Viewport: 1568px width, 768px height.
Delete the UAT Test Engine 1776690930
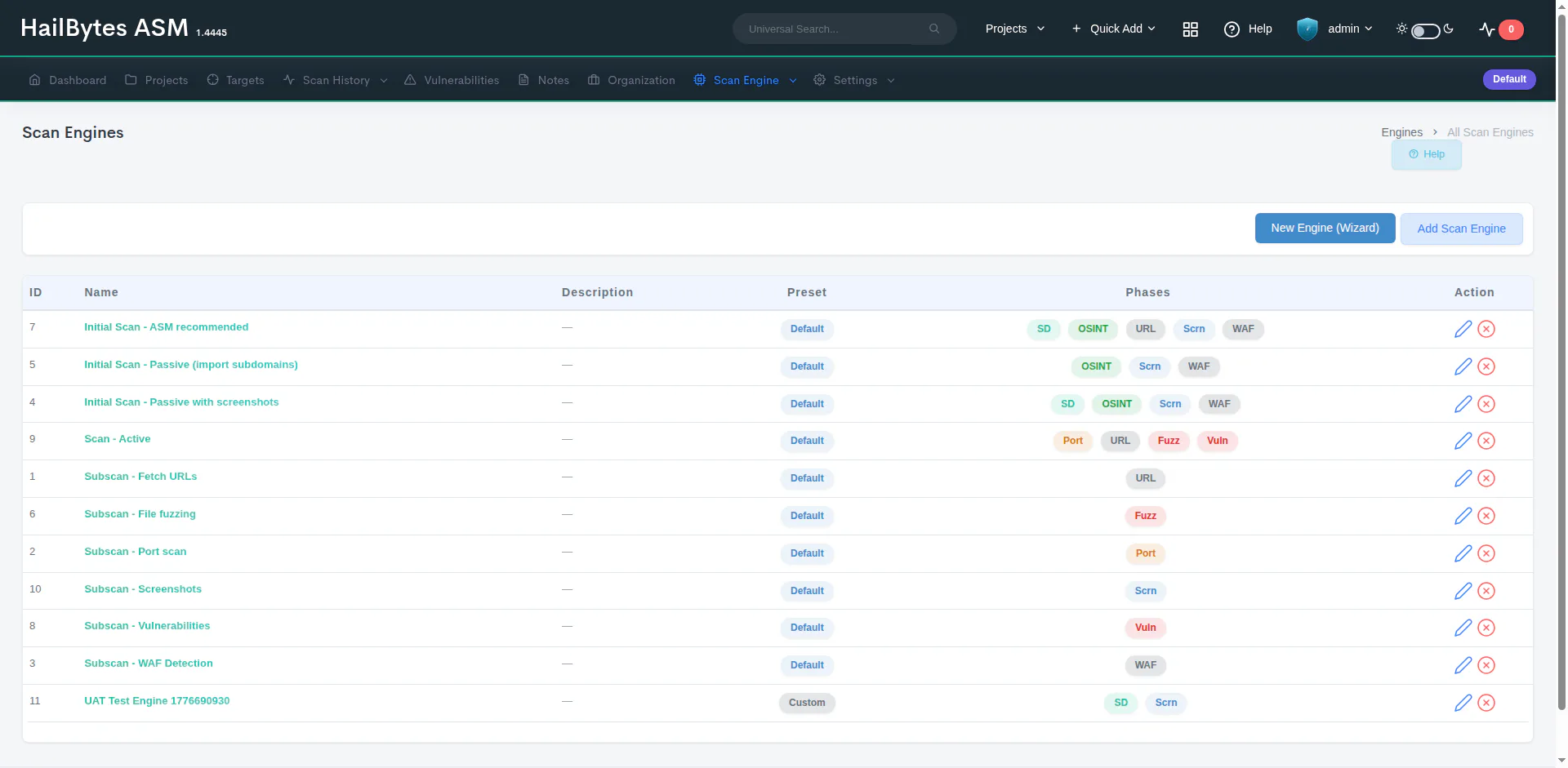tap(1486, 703)
